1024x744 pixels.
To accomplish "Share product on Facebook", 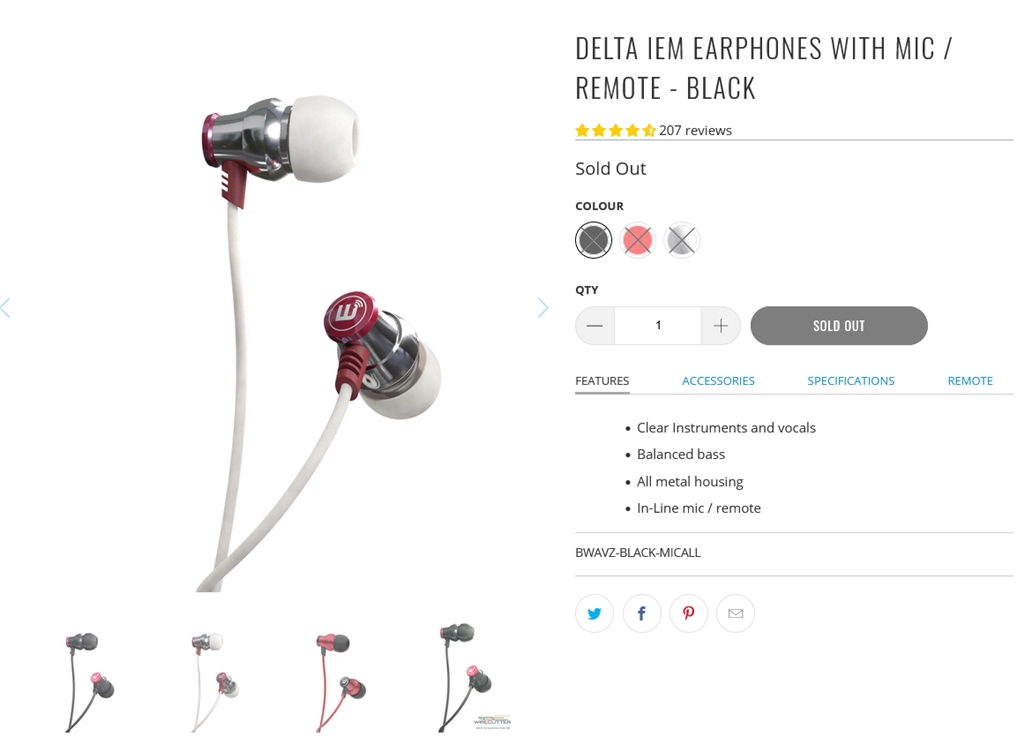I will (x=641, y=613).
